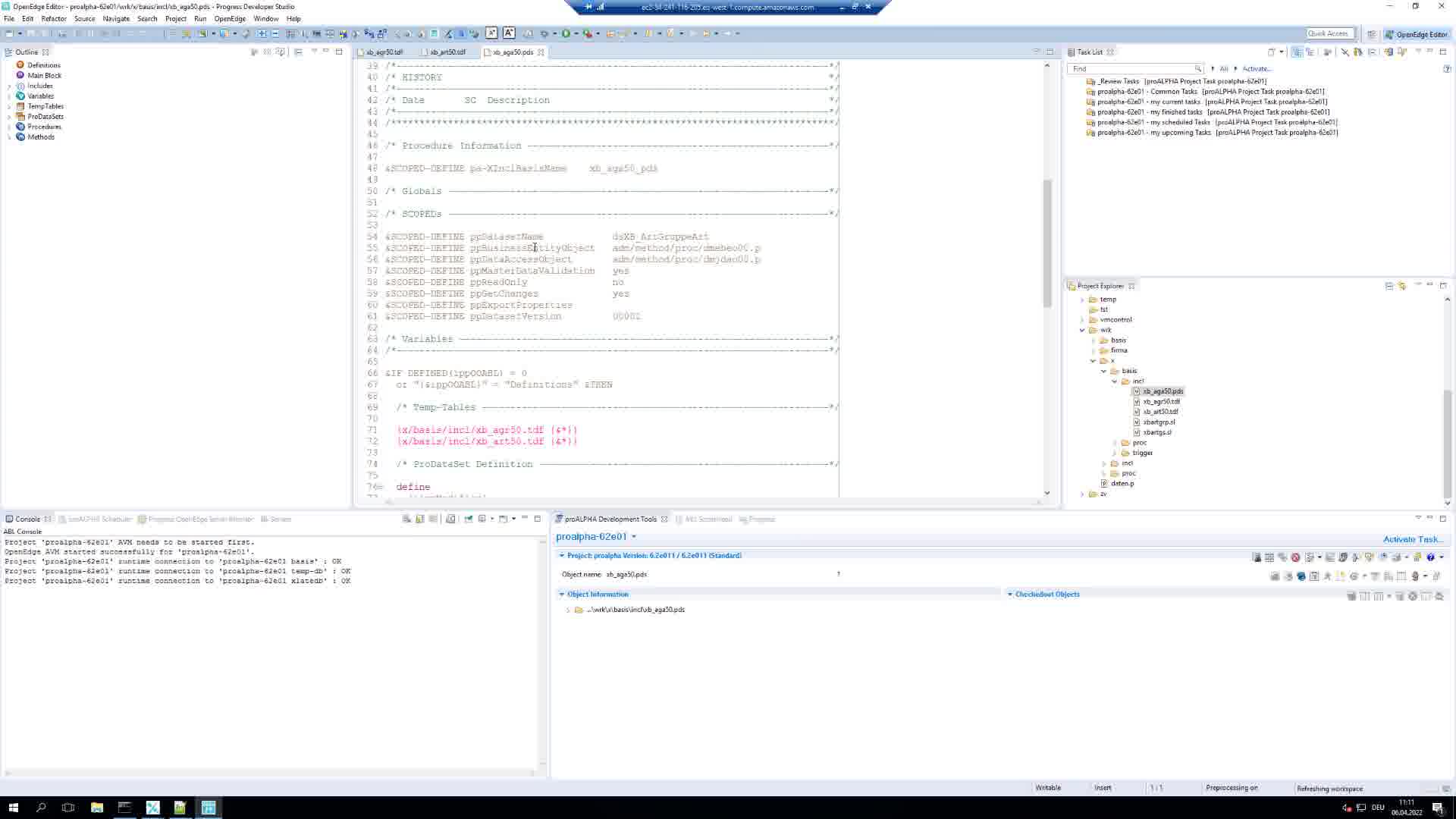Click the Open Perspective icon
The image size is (1456, 819).
tap(1372, 34)
